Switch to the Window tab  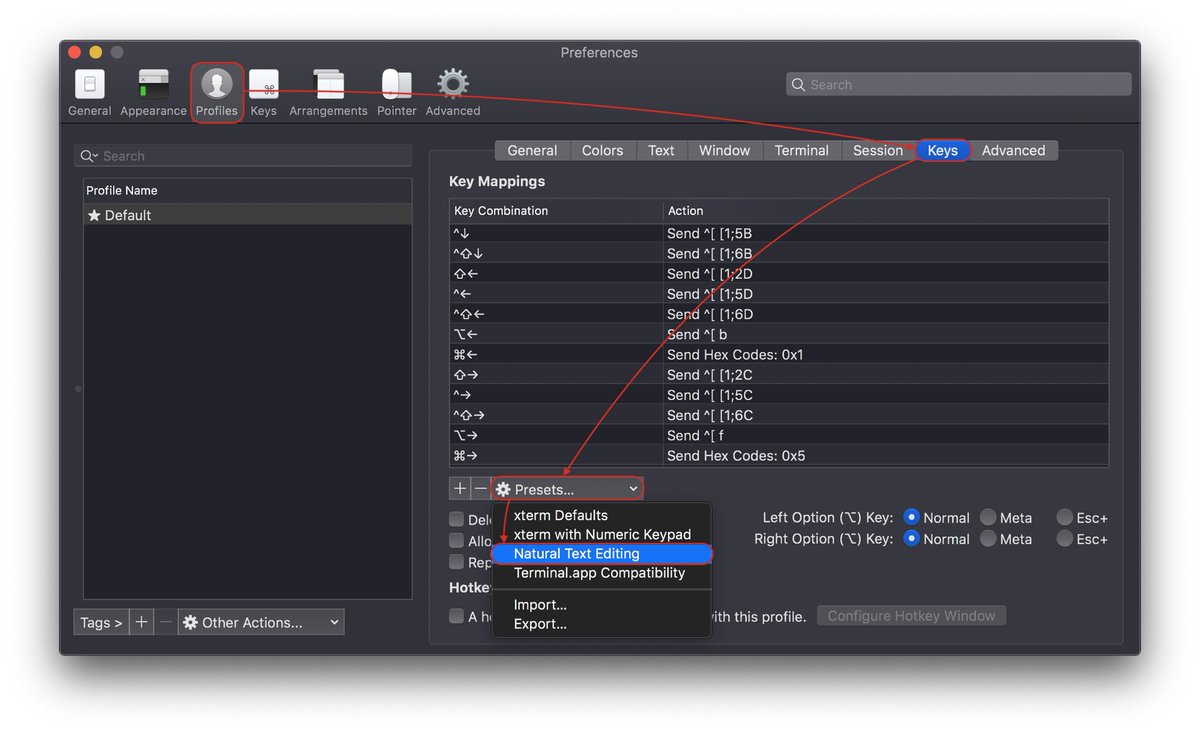pos(724,150)
